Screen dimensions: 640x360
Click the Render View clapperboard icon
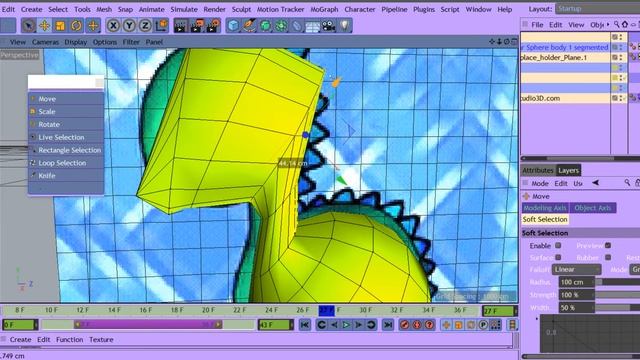coord(181,26)
